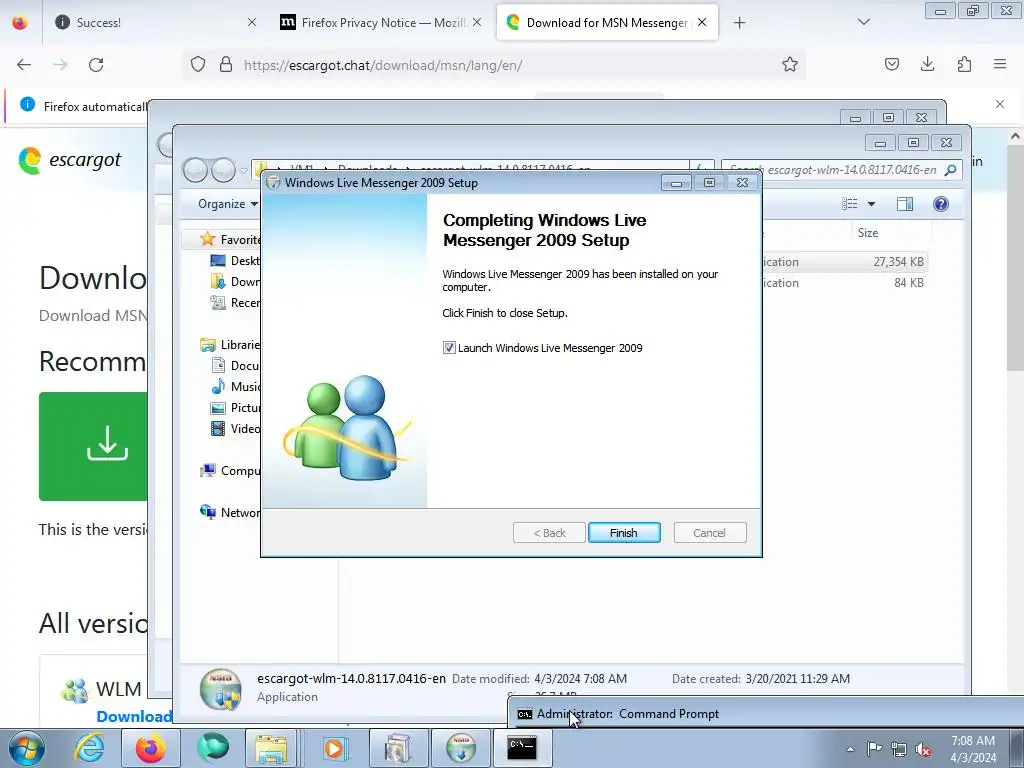Open the teal globe taskbar app
This screenshot has height=768, width=1024.
213,748
